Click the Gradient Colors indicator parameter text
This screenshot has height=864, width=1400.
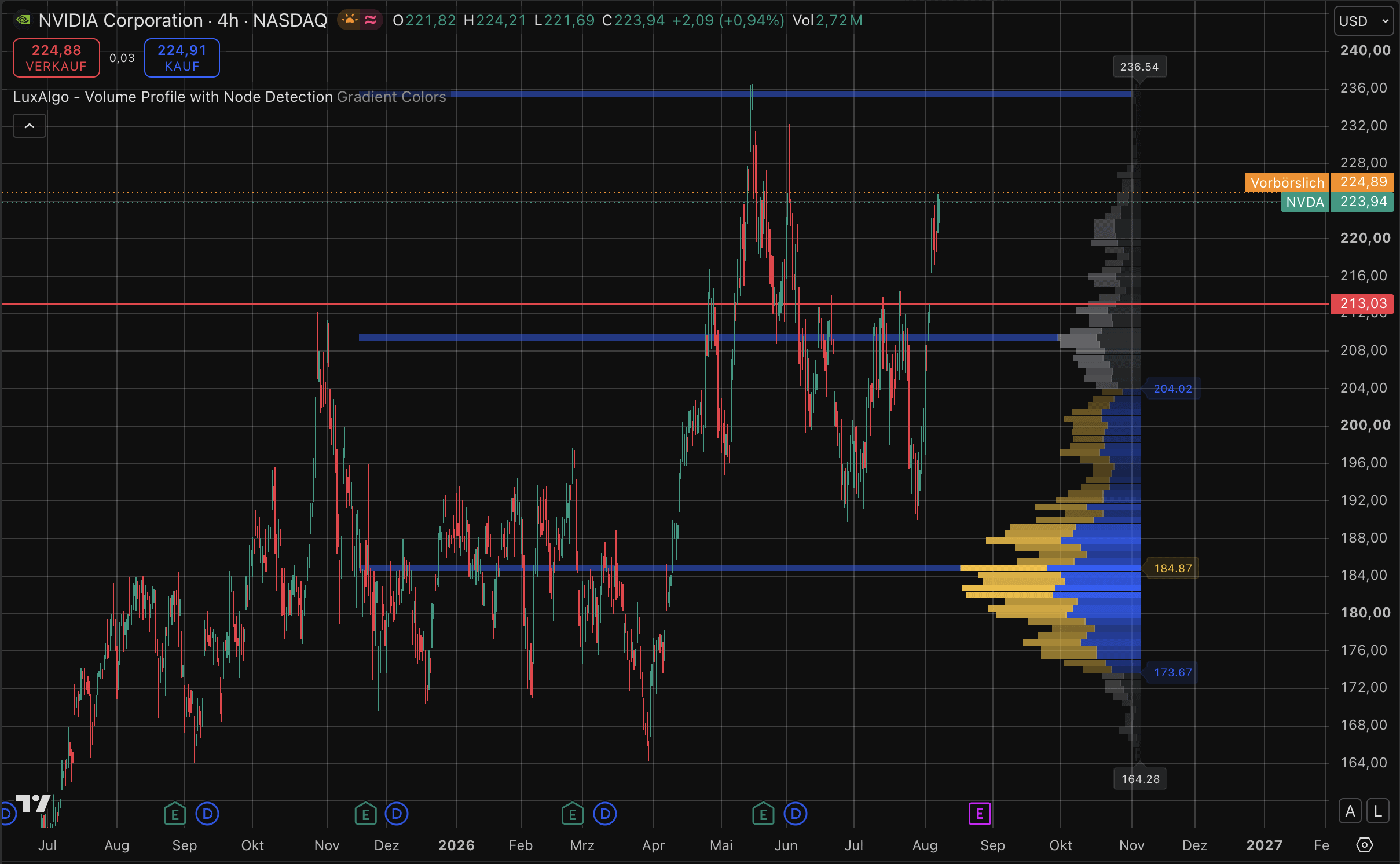[x=391, y=97]
